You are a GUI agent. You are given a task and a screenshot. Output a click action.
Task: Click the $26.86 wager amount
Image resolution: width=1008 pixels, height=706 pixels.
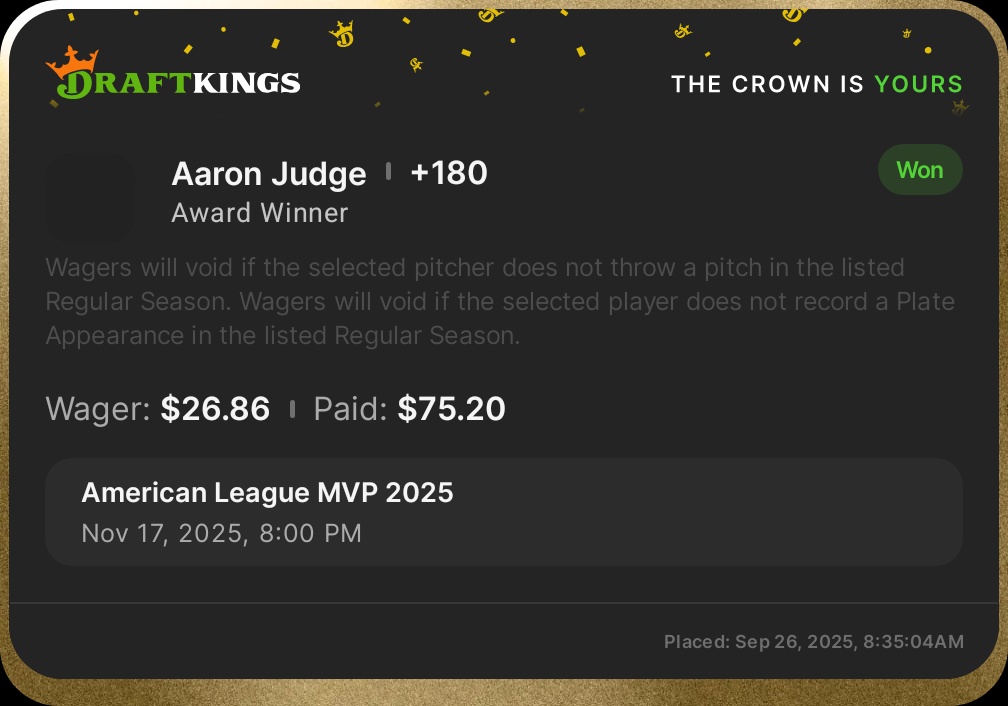[x=215, y=409]
